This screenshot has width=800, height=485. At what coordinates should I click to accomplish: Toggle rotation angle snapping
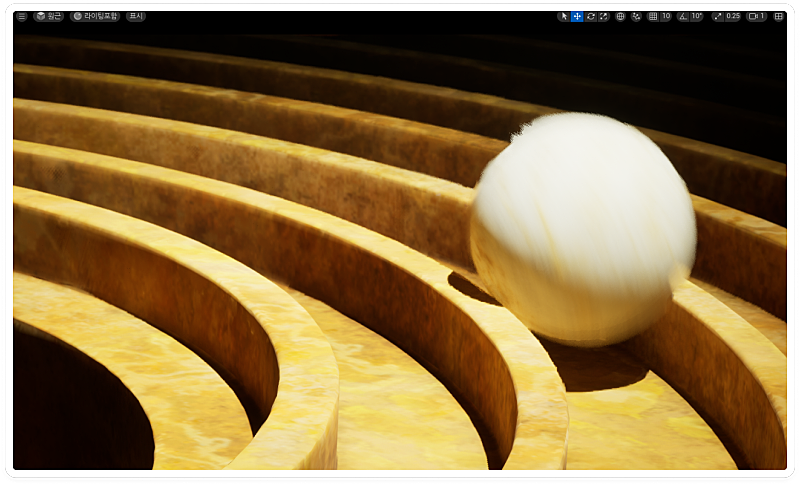684,16
